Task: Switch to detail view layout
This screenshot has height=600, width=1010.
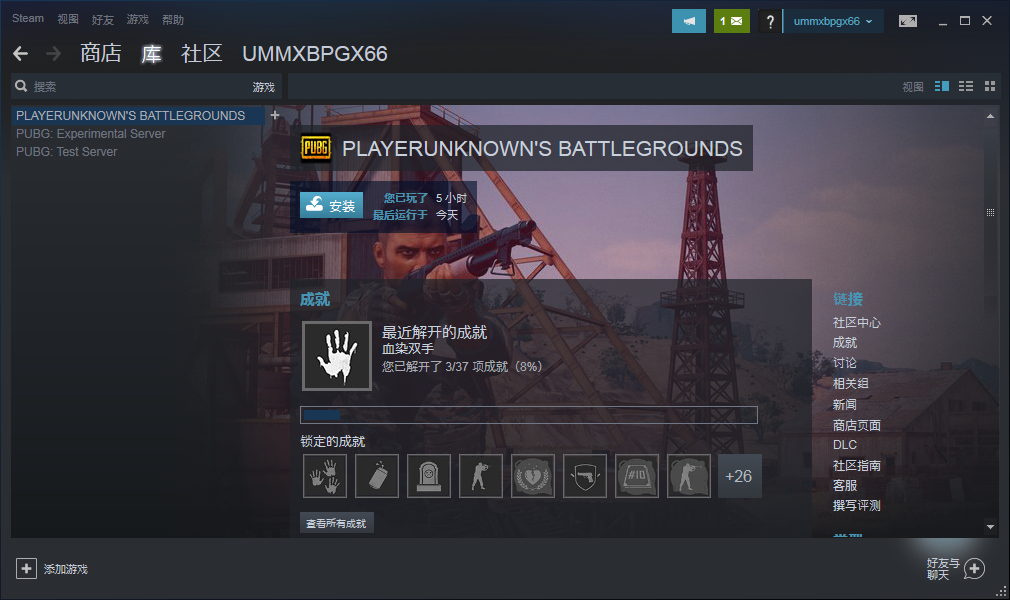Action: tap(942, 86)
